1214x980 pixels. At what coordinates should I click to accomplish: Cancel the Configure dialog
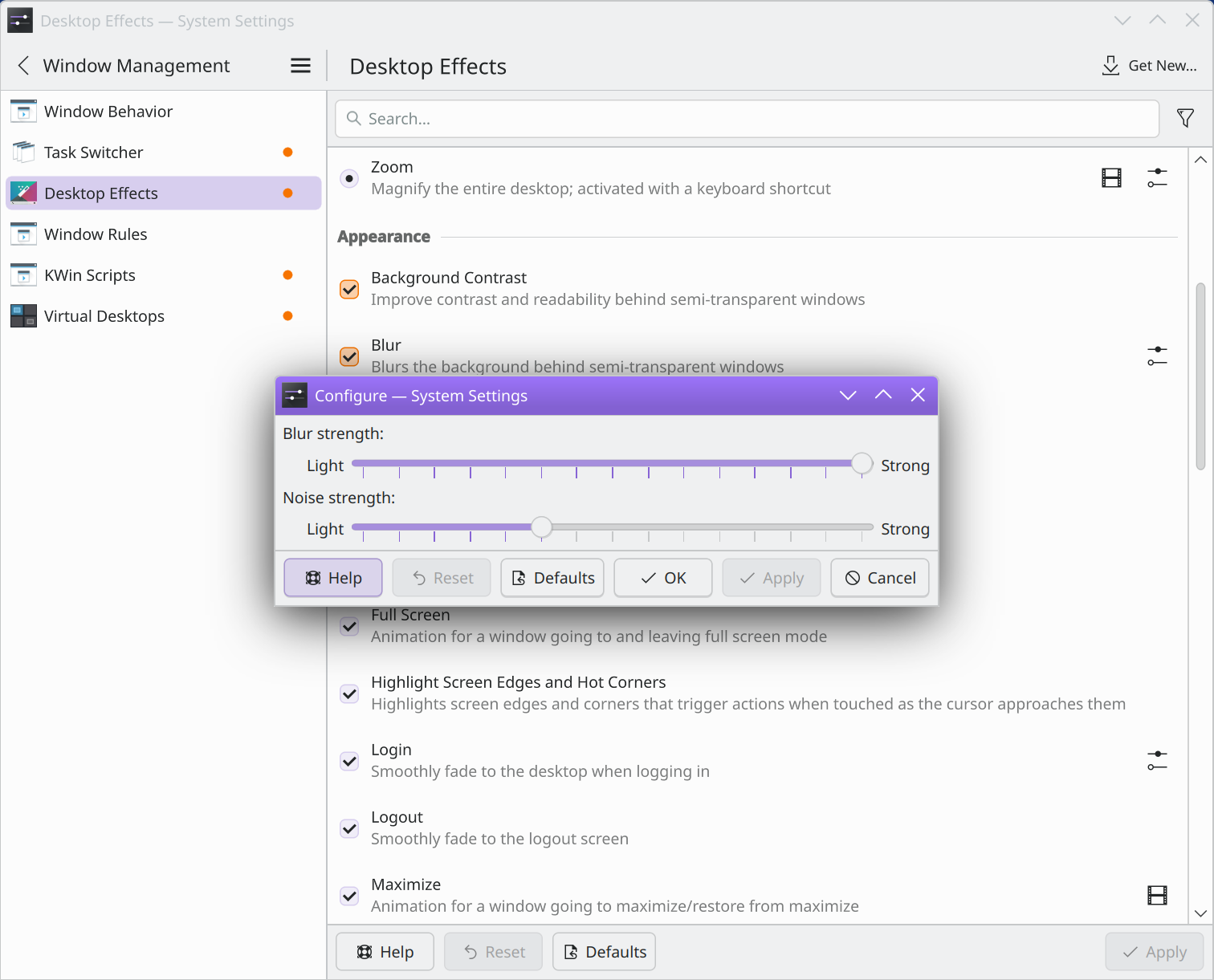point(880,578)
